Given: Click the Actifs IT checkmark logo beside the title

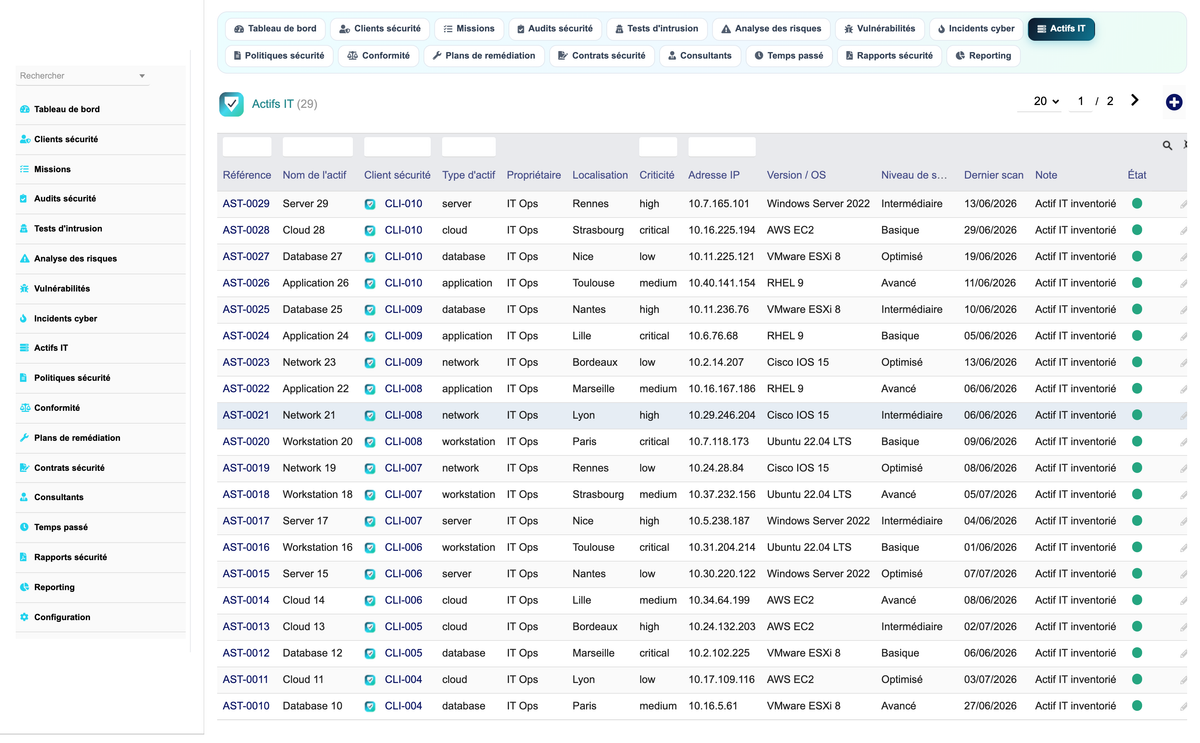Looking at the screenshot, I should pos(231,104).
